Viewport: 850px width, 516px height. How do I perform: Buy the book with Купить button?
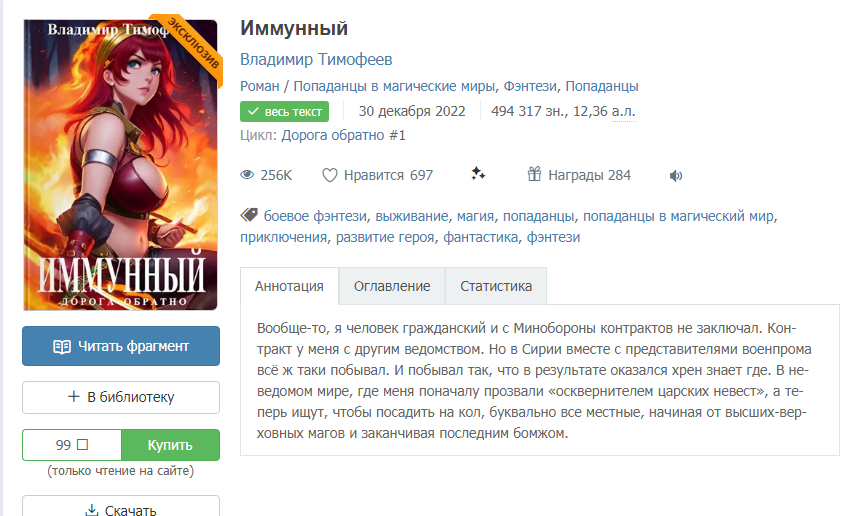click(x=170, y=445)
